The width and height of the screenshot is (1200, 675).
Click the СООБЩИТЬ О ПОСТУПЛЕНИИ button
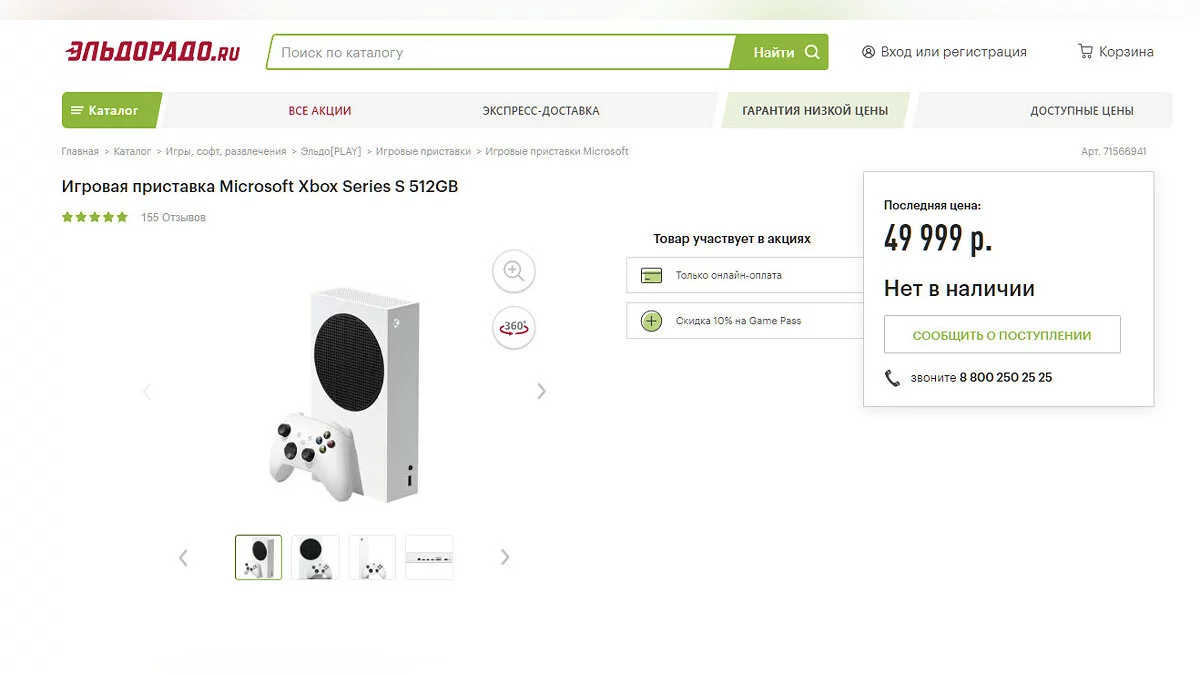click(1002, 335)
